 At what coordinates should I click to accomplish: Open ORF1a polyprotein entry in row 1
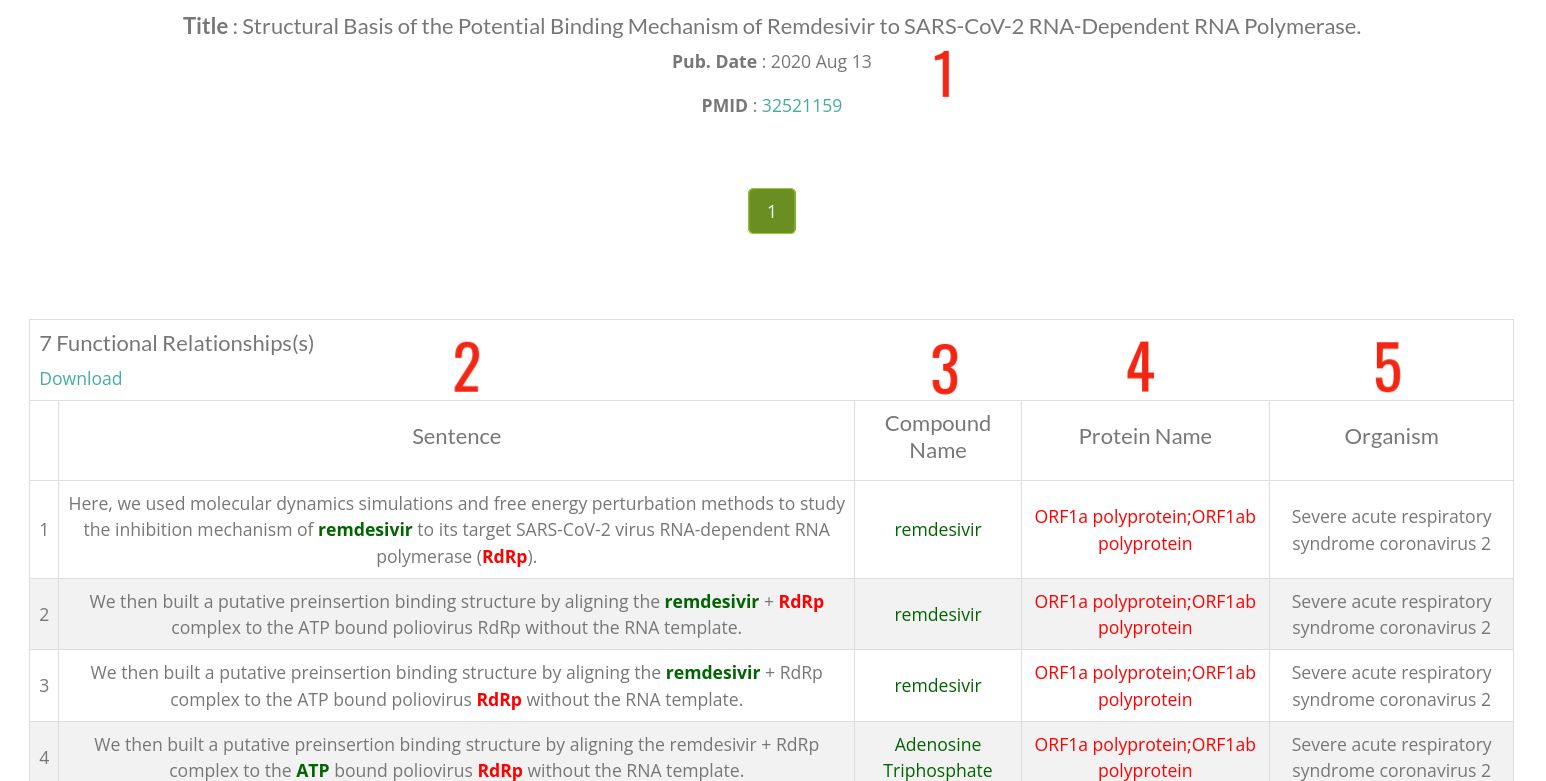pyautogui.click(x=1145, y=530)
